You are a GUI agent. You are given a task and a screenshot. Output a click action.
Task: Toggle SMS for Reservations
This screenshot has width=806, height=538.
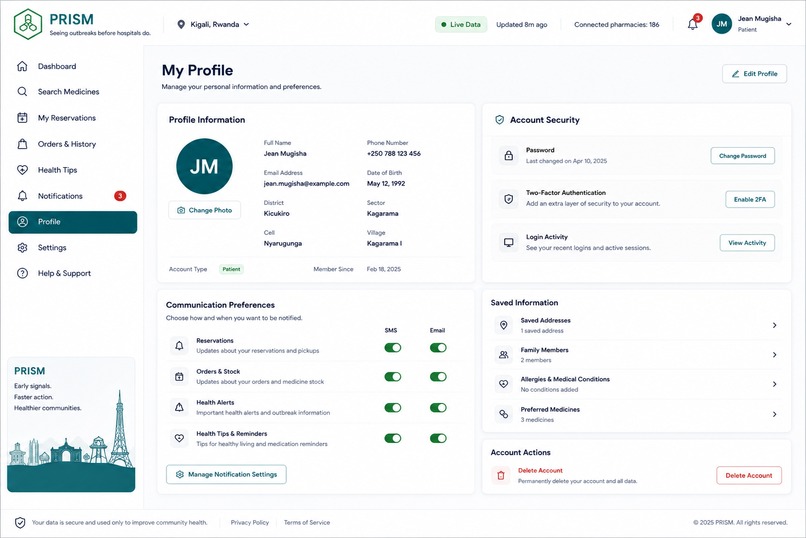click(393, 348)
